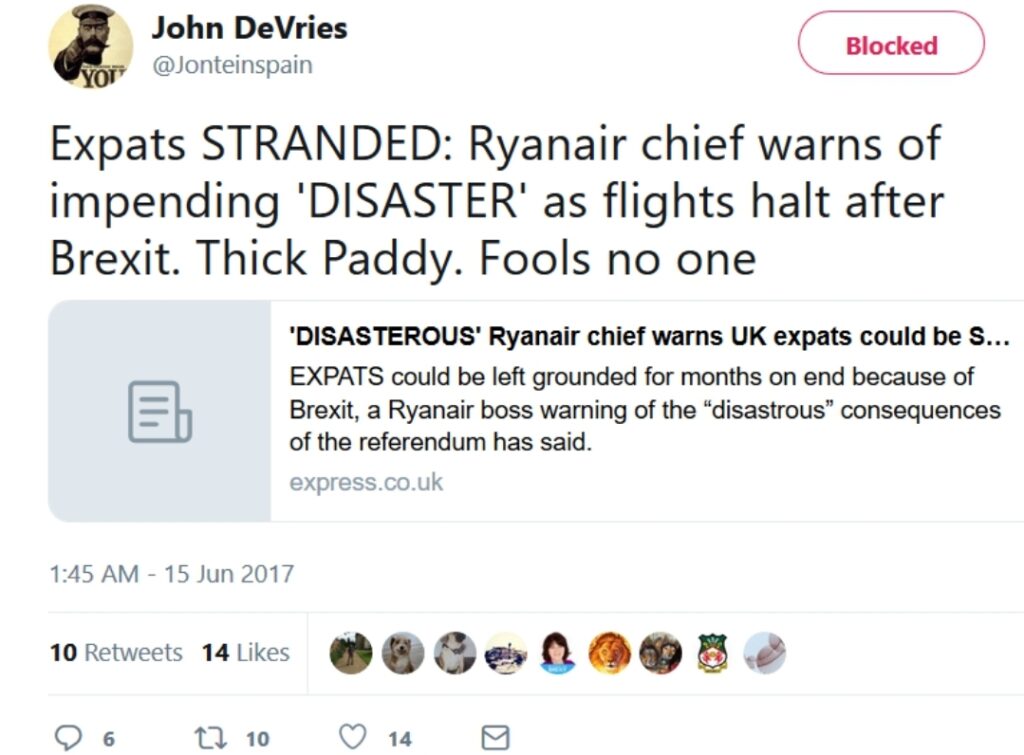Open the John DeVries display name
1024x755 pixels.
(249, 28)
